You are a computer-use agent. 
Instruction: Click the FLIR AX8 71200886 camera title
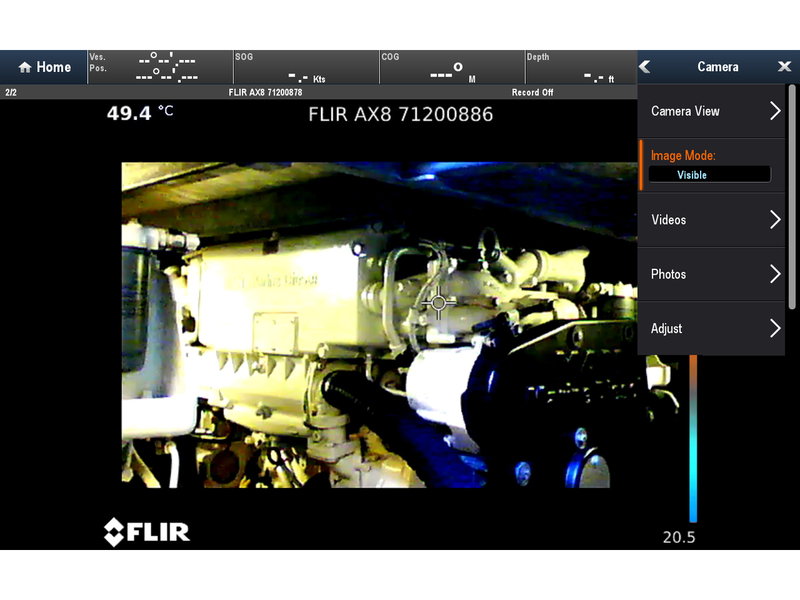tap(400, 114)
